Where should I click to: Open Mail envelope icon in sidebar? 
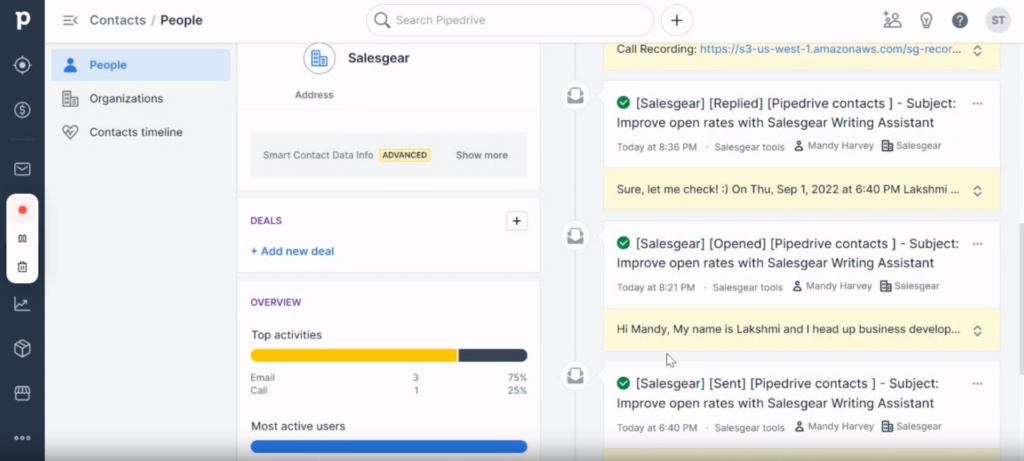click(22, 169)
